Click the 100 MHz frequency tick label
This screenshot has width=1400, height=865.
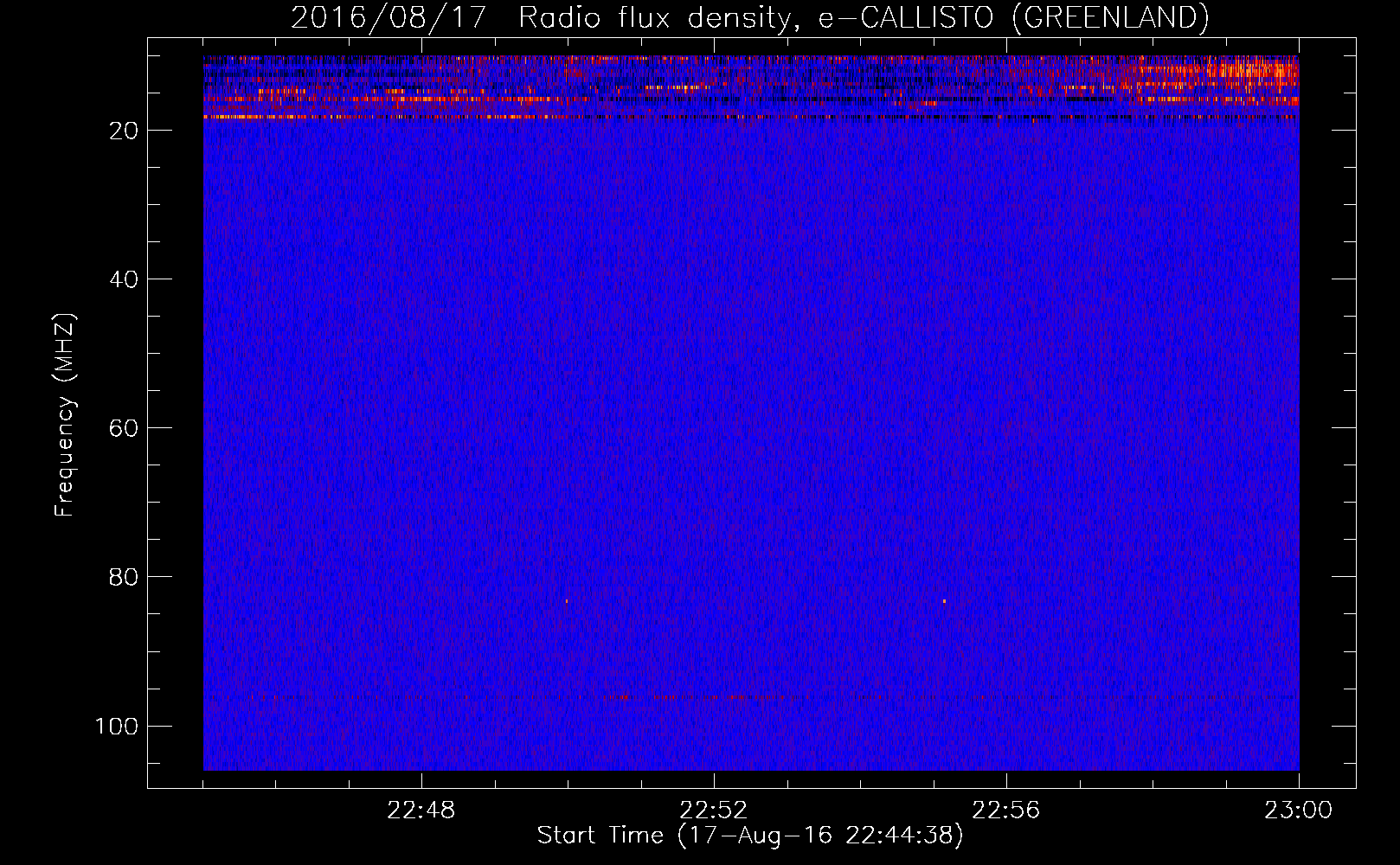[x=117, y=726]
